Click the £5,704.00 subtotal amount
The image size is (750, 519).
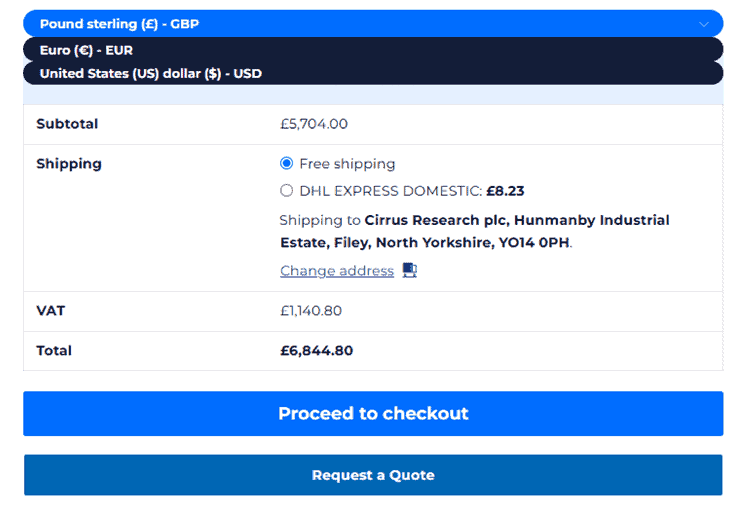click(x=314, y=124)
